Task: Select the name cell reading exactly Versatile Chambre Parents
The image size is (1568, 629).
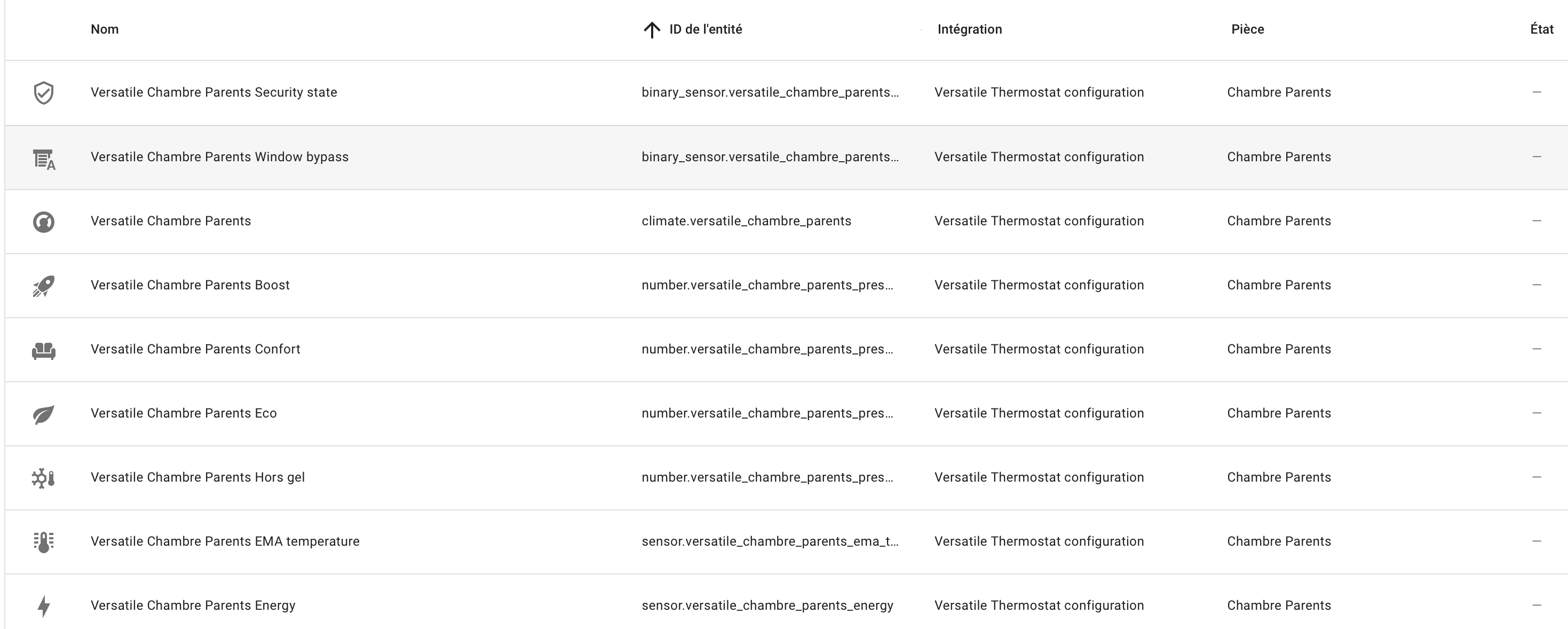Action: (x=170, y=221)
